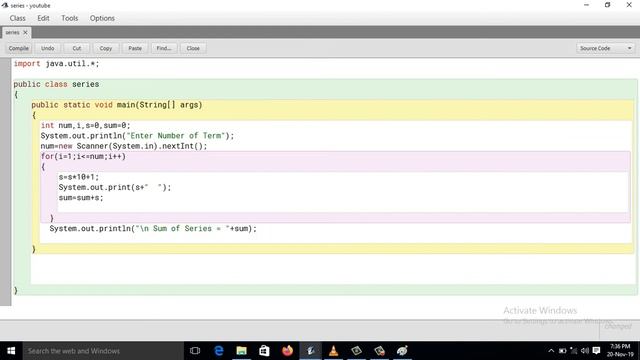Image resolution: width=640 pixels, height=360 pixels.
Task: Click the network tray icon
Action: coord(573,351)
